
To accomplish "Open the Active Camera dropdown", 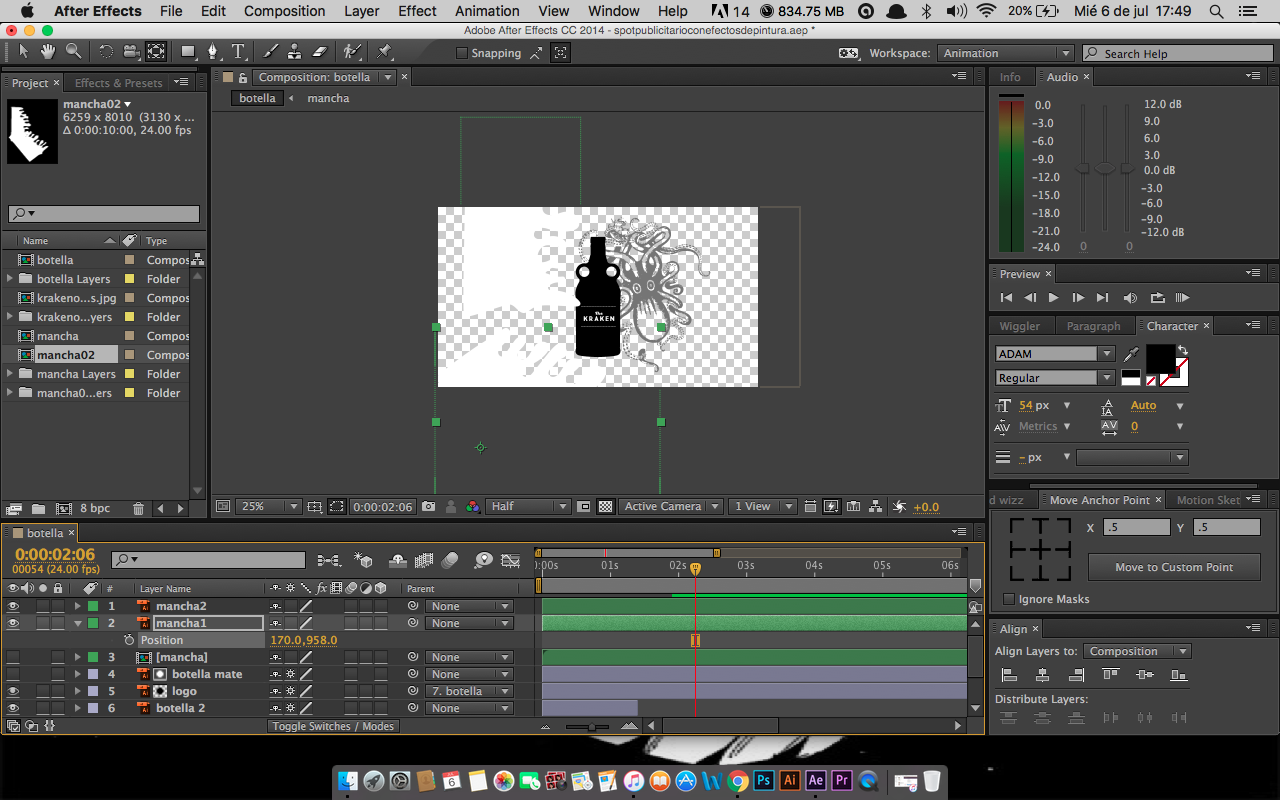I will point(670,507).
